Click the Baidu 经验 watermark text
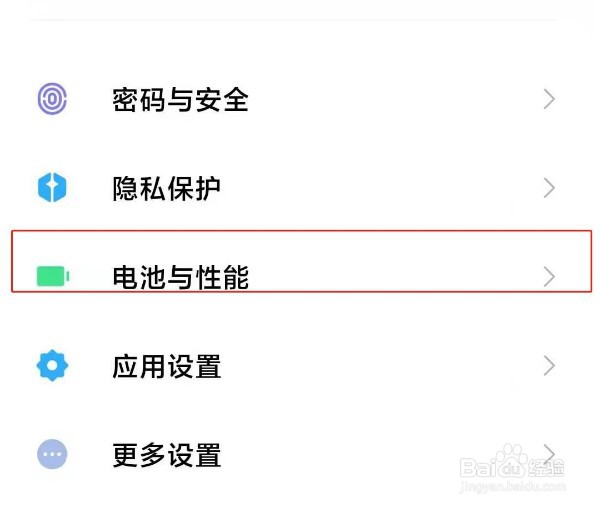This screenshot has height=508, width=600. pyautogui.click(x=549, y=467)
